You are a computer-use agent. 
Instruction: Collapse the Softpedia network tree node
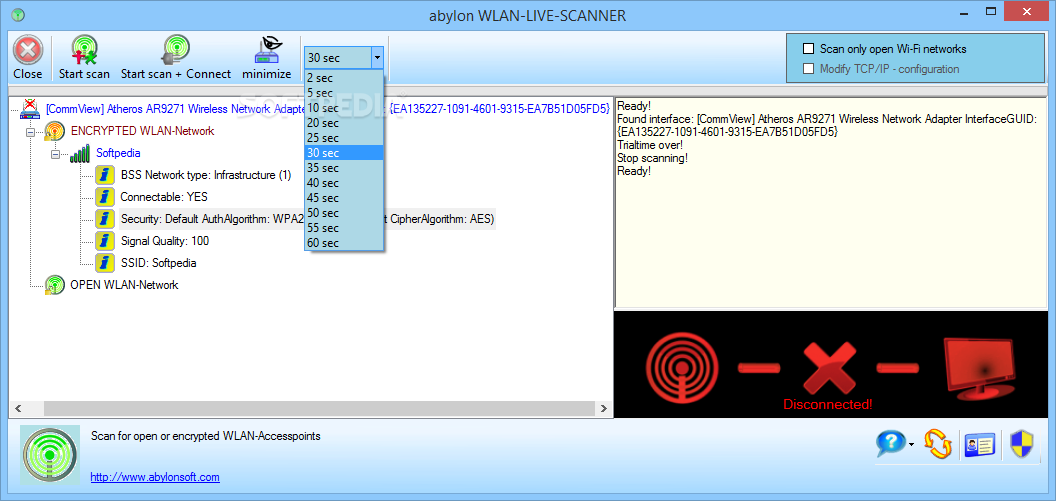coord(55,154)
